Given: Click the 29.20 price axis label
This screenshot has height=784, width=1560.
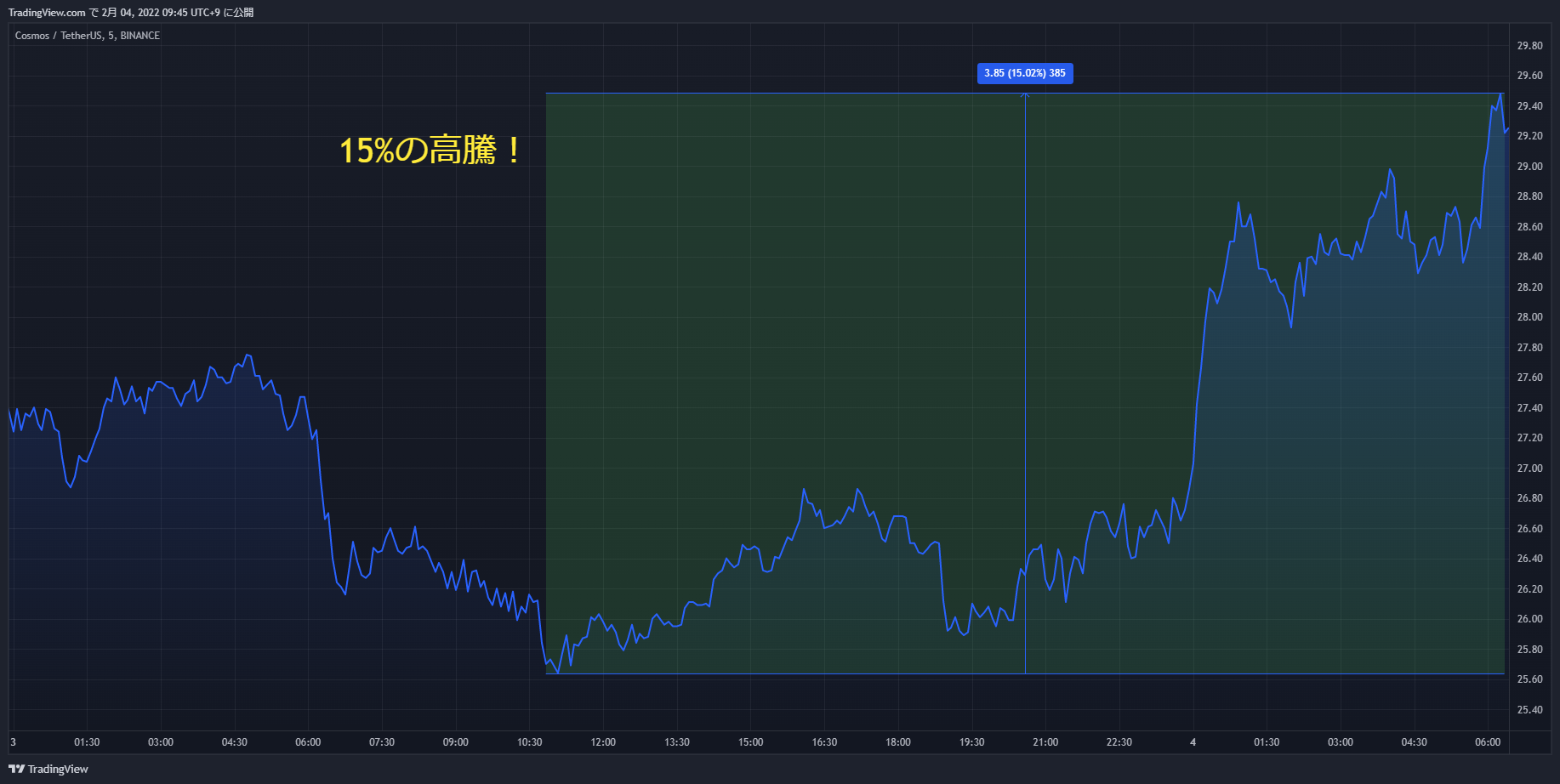Looking at the screenshot, I should [1529, 136].
